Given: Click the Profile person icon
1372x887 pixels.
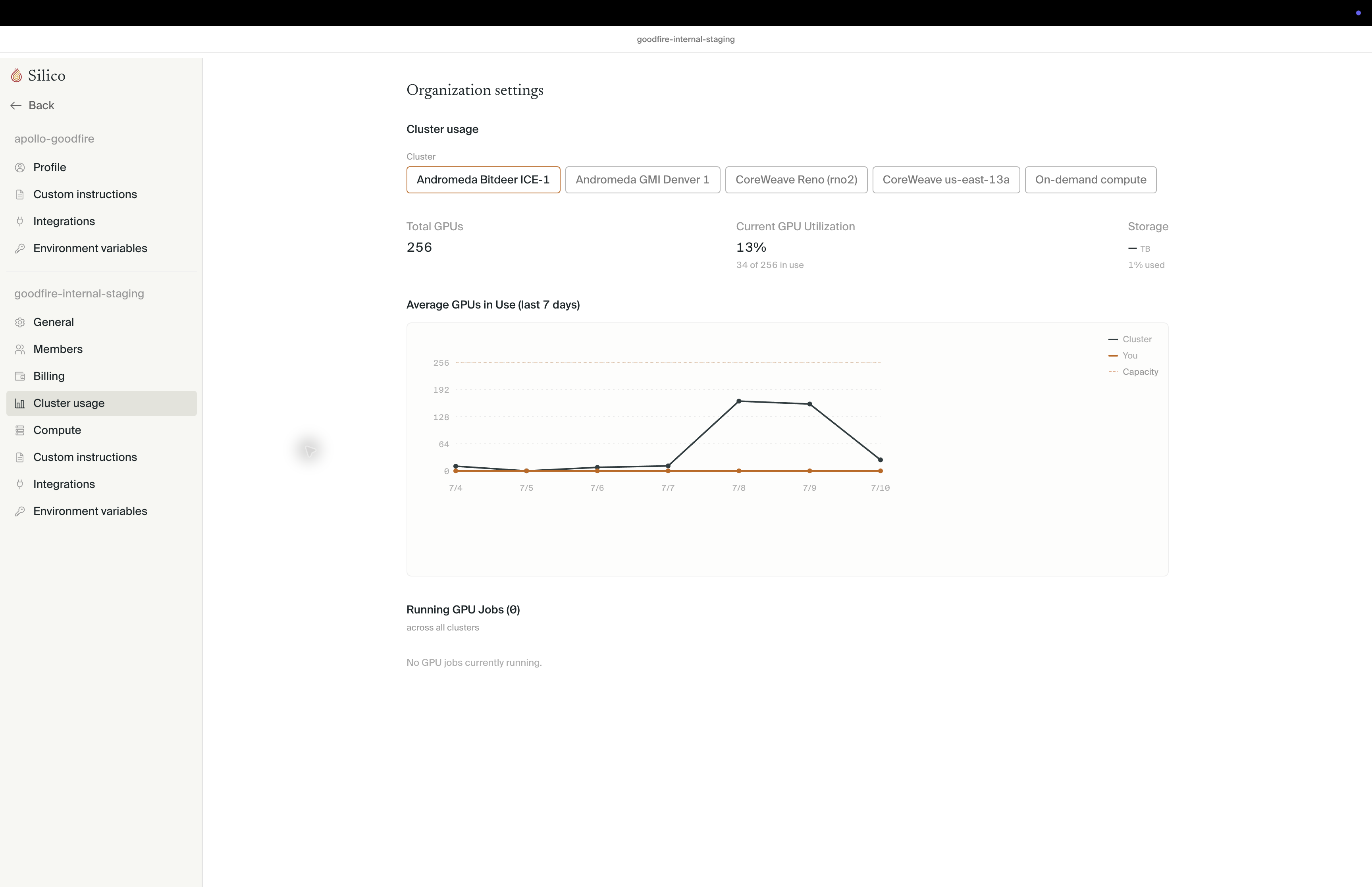Looking at the screenshot, I should click(20, 168).
